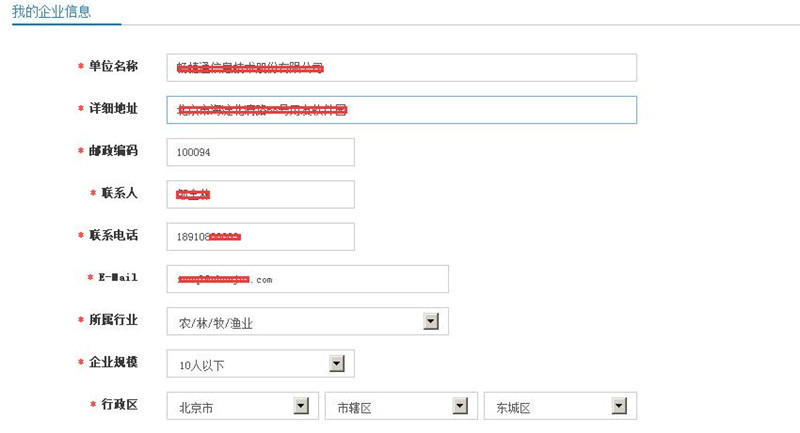Click the 农/林/牧/渔业 selected value
Viewport: 800px width, 433px height.
click(216, 323)
